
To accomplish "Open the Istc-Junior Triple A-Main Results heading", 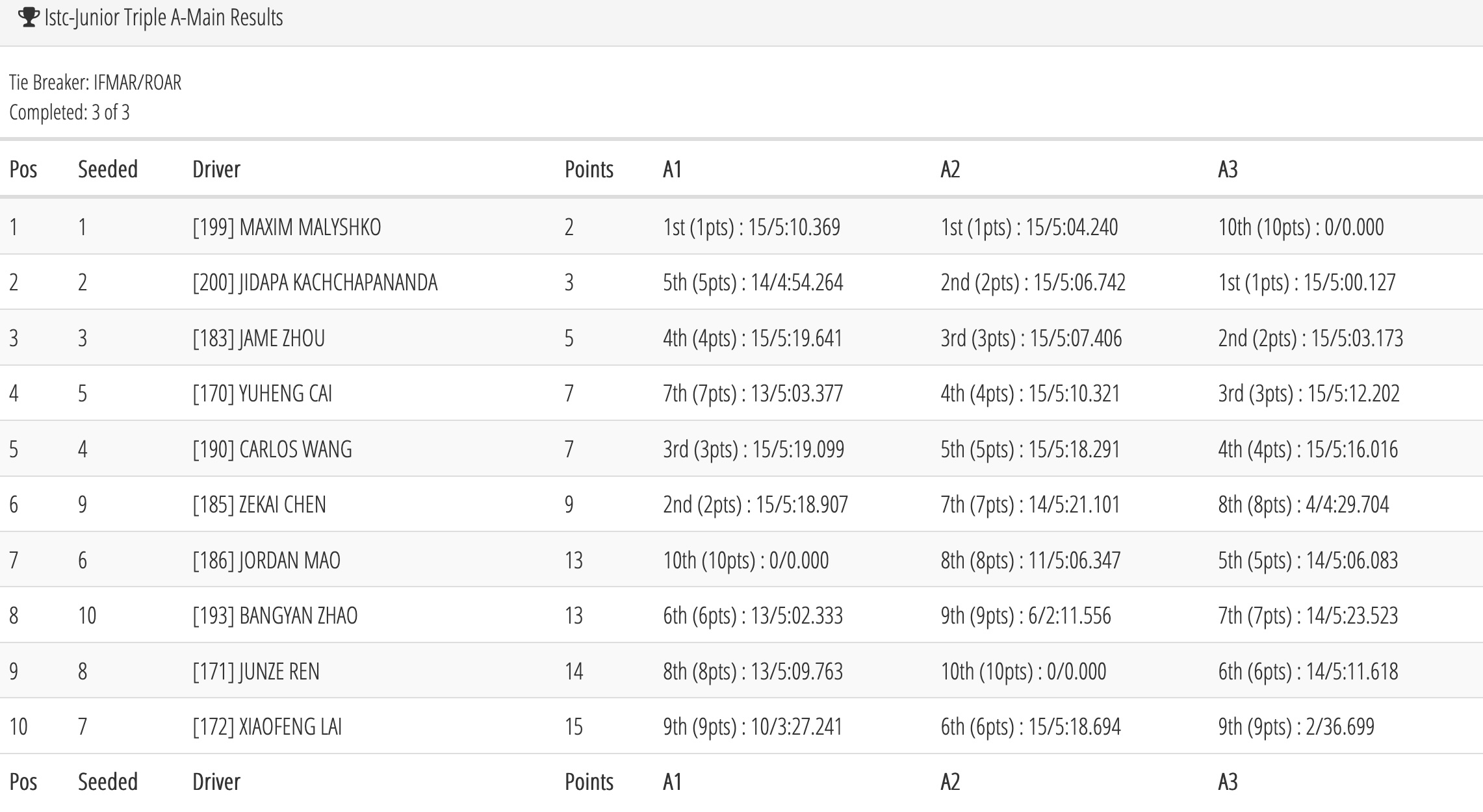I will pos(164,18).
